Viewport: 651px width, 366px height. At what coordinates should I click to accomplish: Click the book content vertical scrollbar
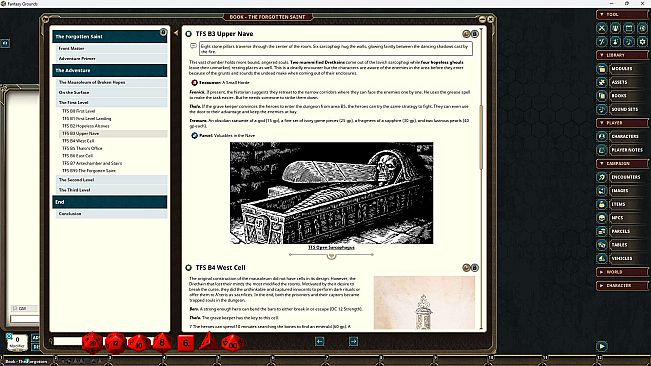coord(481,137)
